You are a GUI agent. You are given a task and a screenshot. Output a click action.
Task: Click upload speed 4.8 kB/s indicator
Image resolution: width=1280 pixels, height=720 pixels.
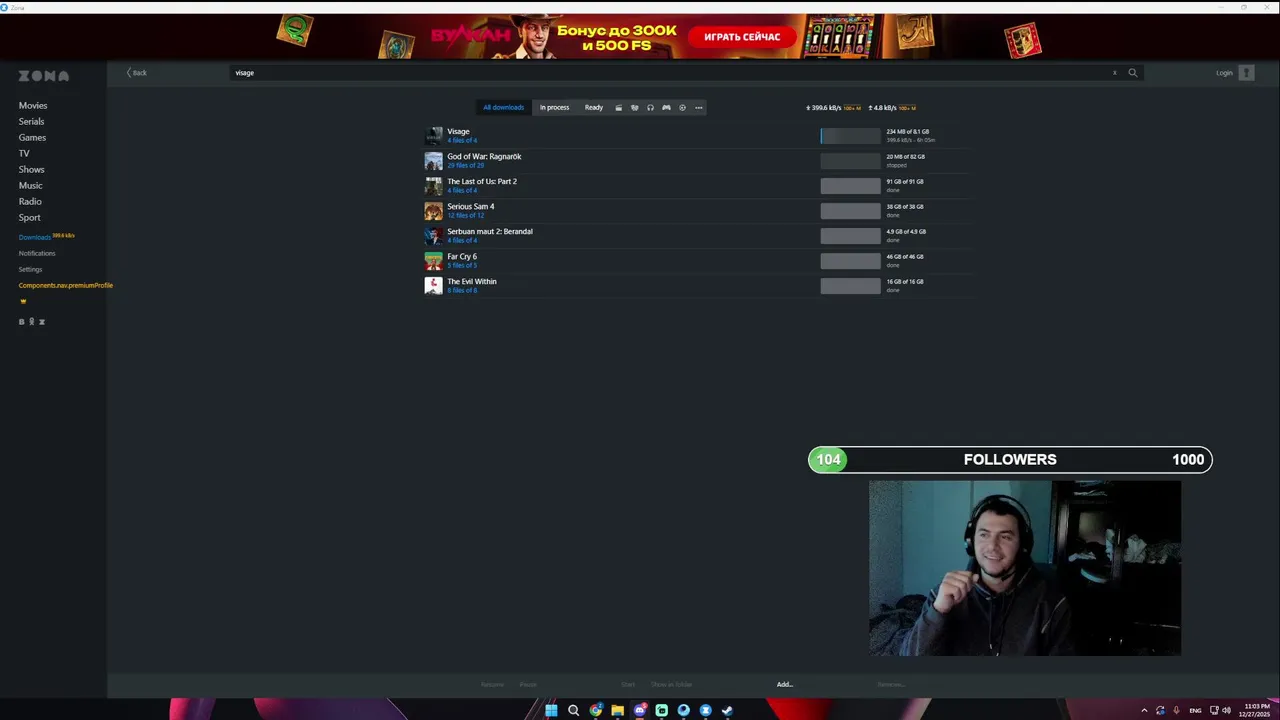[x=891, y=108]
